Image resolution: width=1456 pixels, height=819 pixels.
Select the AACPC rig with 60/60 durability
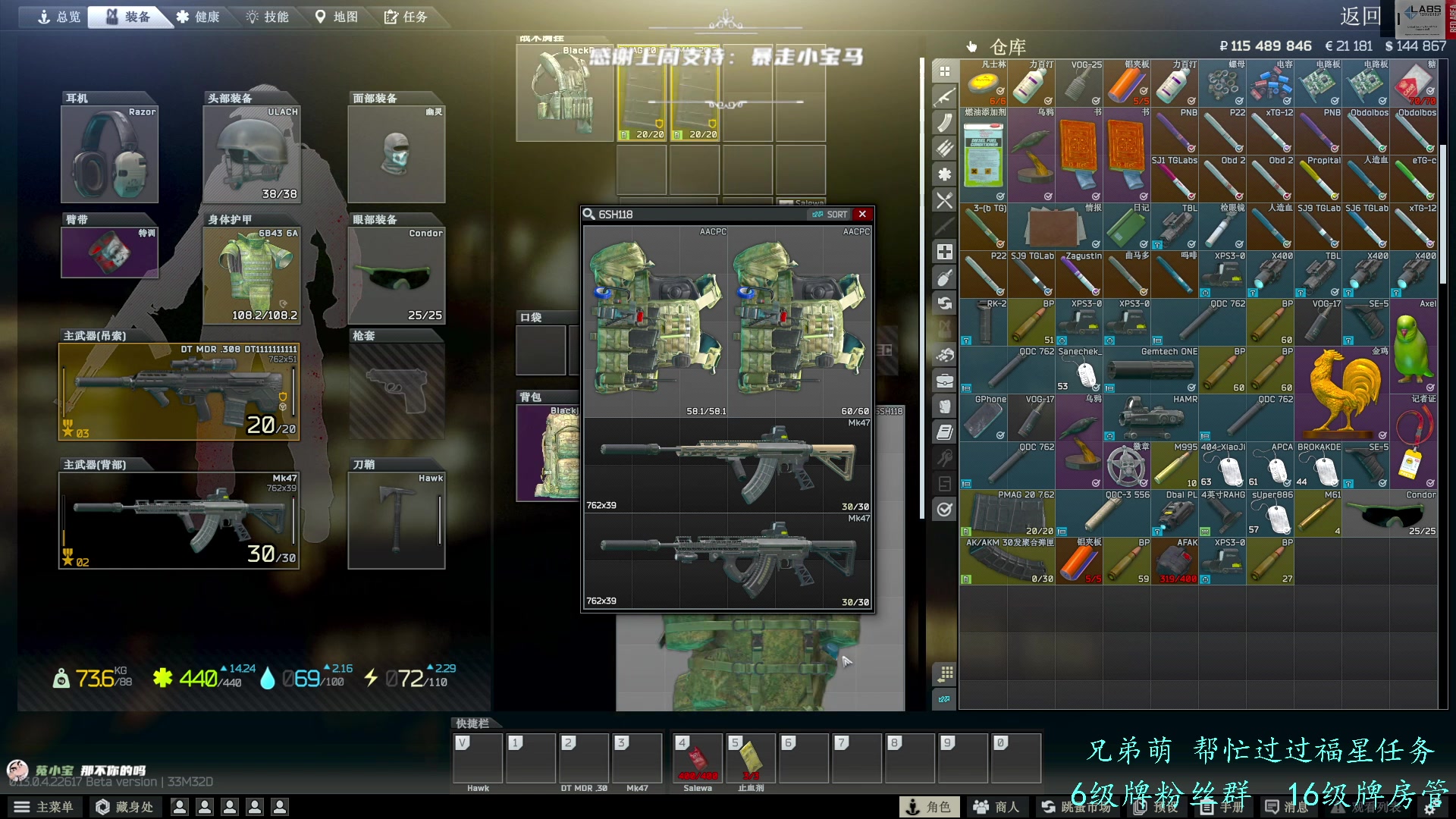pyautogui.click(x=800, y=322)
